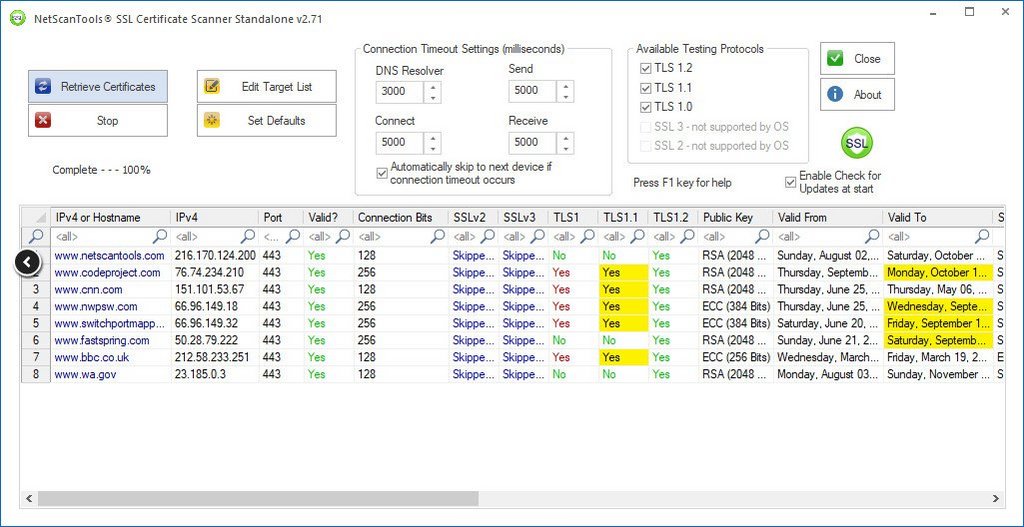Click the Send timeout value field
The width and height of the screenshot is (1024, 527).
coord(534,91)
